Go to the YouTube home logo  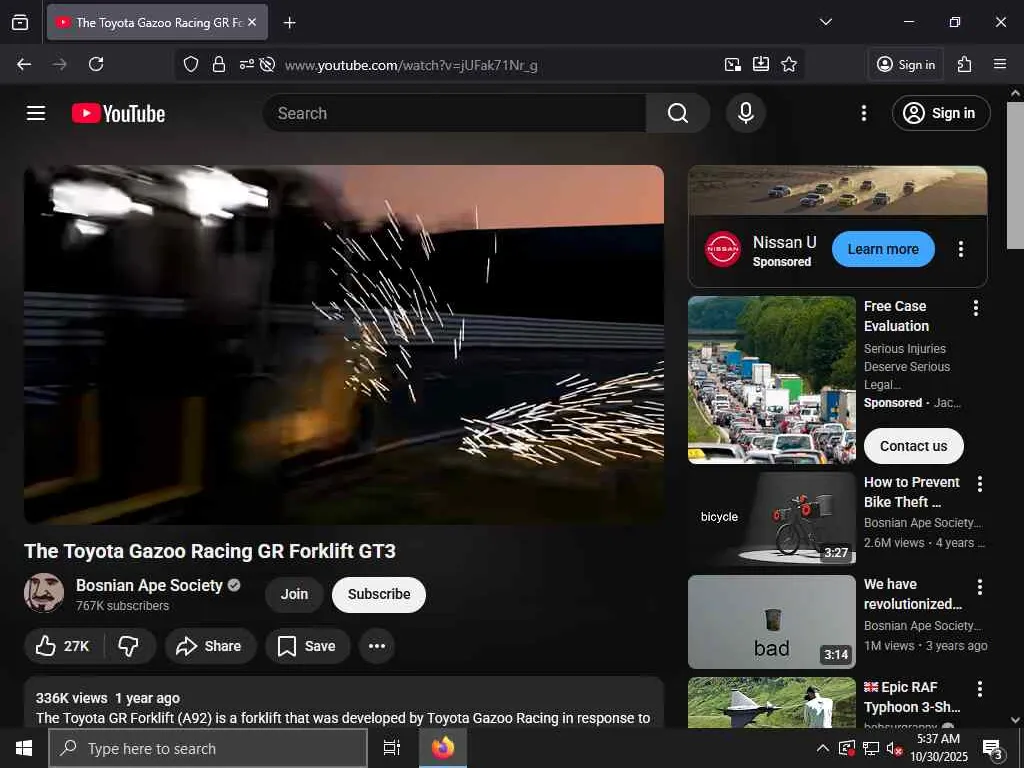point(118,113)
